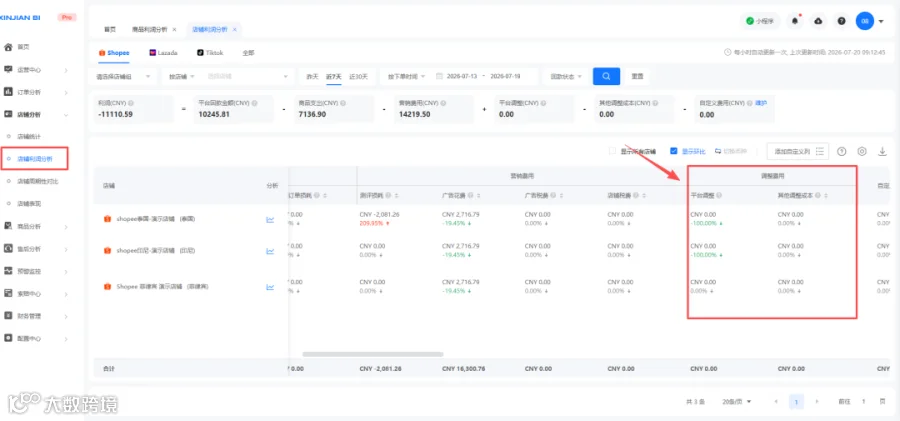
Task: Click info icon next to 利润(CNY)
Action: (131, 103)
